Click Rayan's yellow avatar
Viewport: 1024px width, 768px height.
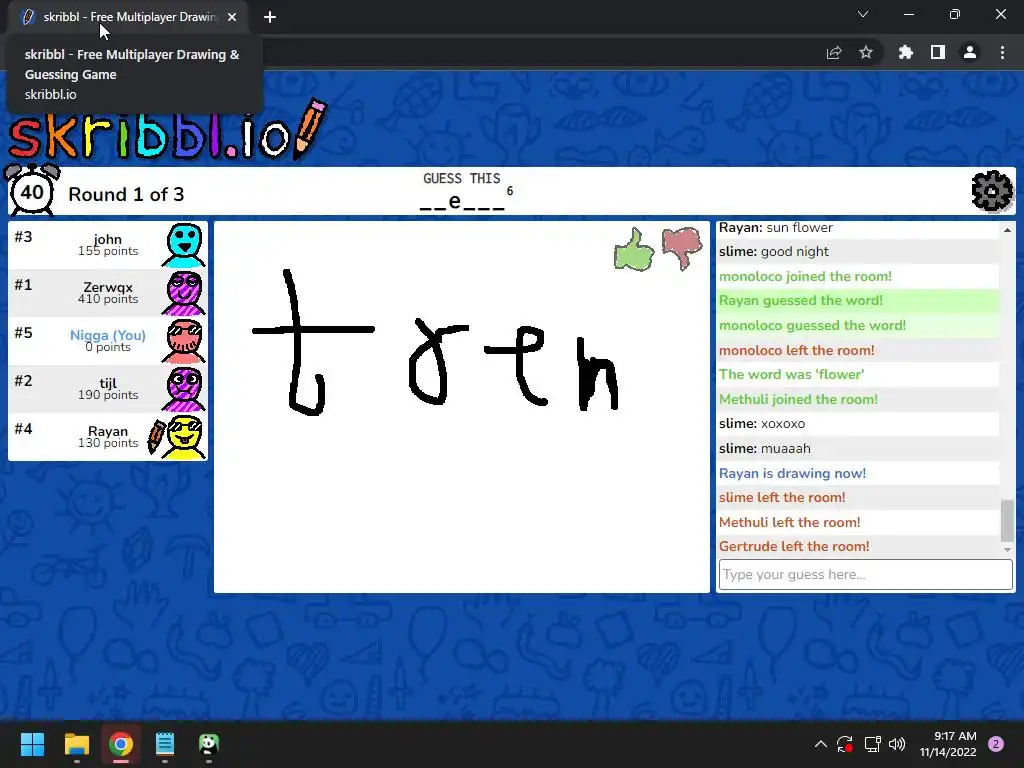(x=185, y=437)
